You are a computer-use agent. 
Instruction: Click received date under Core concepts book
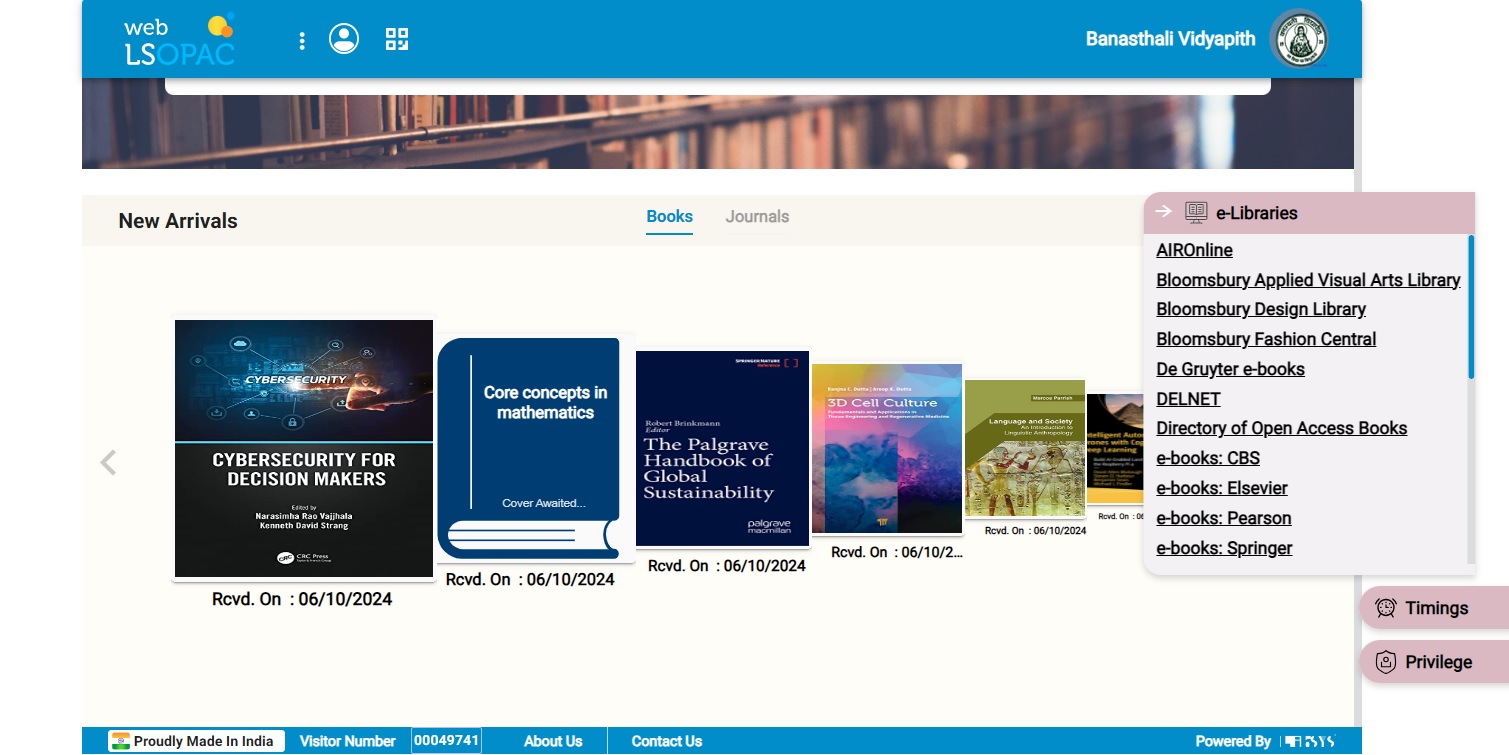coord(530,579)
